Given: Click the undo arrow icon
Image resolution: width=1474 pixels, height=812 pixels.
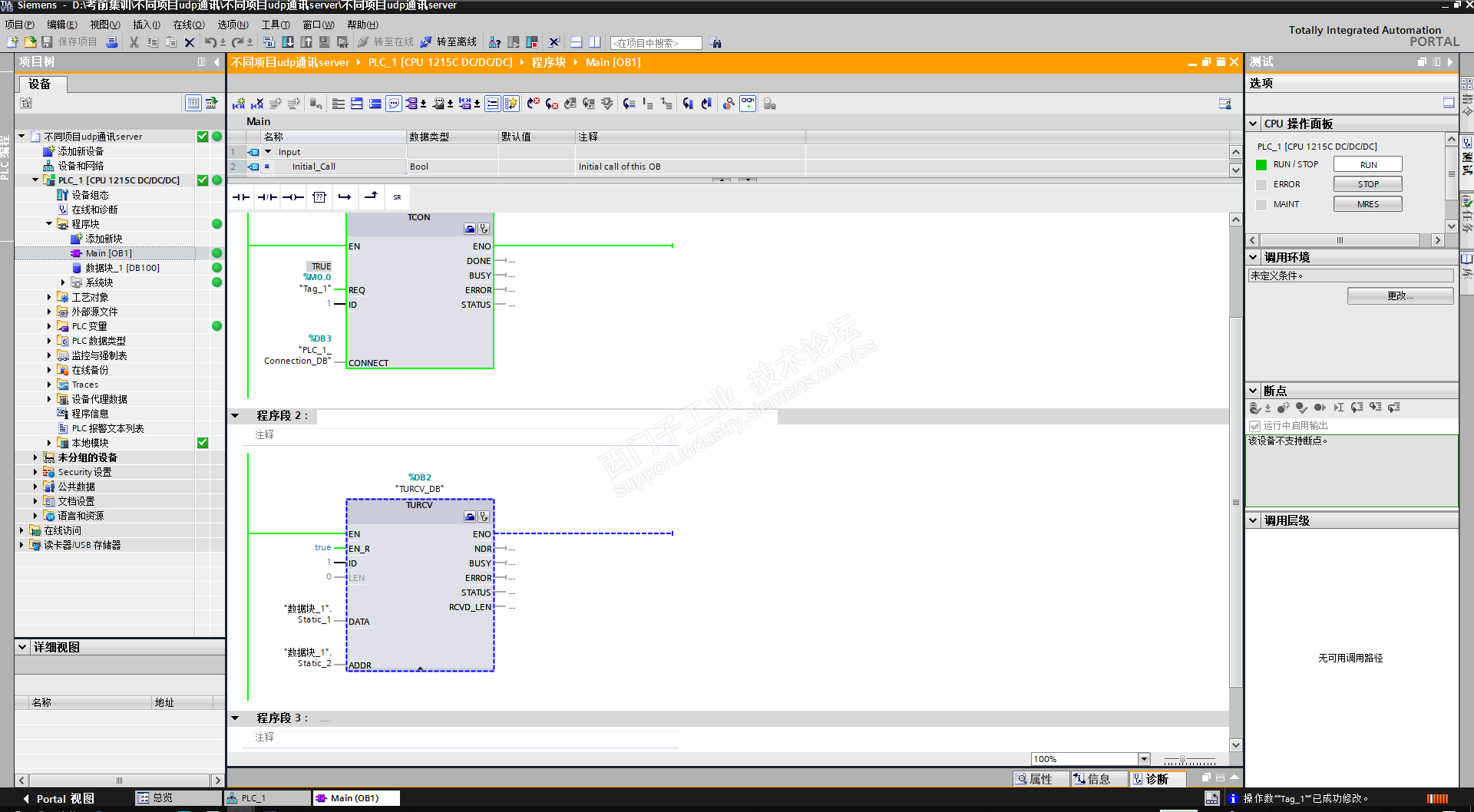Looking at the screenshot, I should pyautogui.click(x=210, y=42).
